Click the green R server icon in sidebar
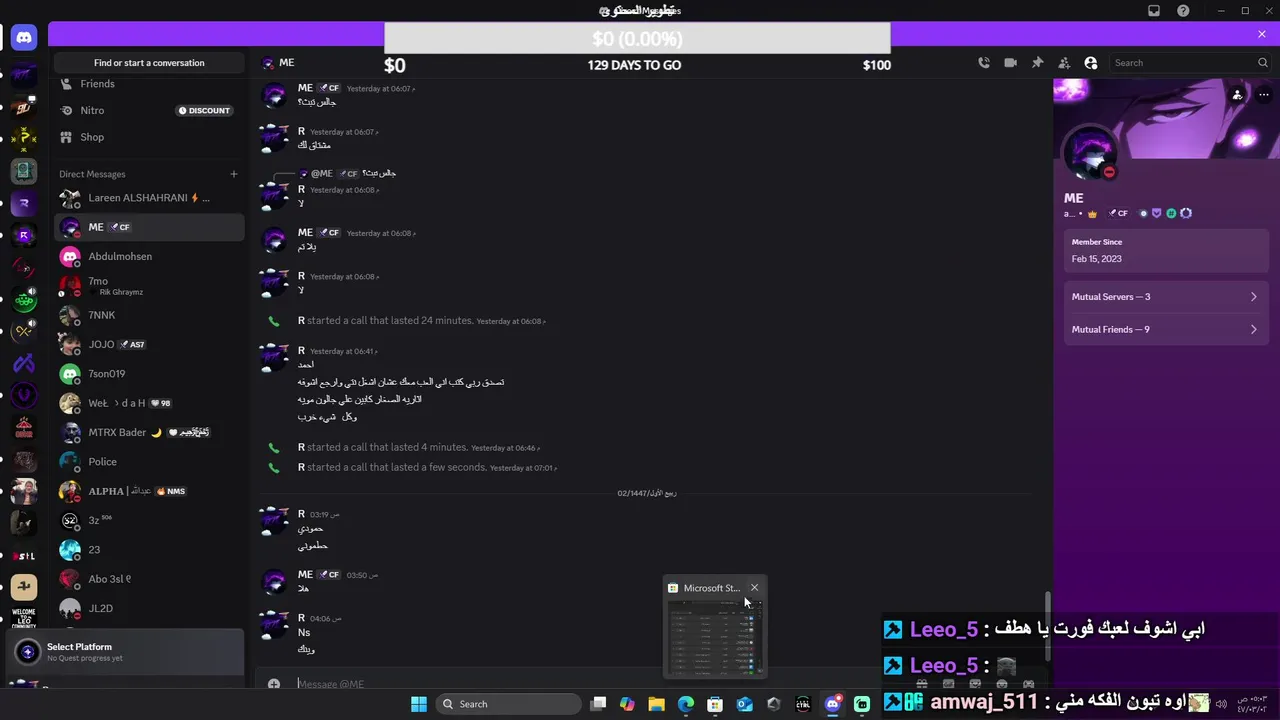 (25, 300)
